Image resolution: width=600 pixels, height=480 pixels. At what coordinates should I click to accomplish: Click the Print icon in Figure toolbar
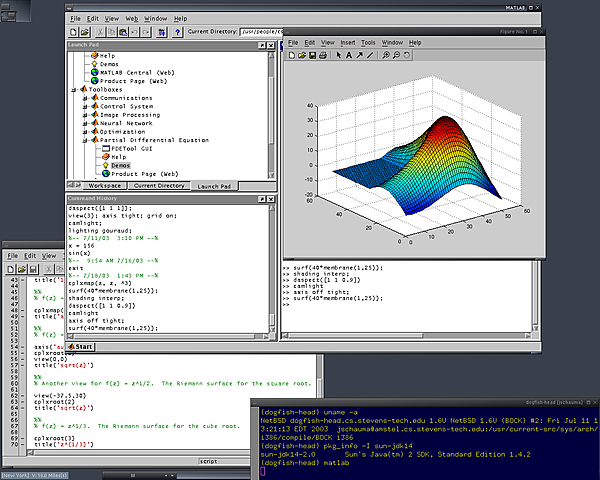(x=323, y=56)
